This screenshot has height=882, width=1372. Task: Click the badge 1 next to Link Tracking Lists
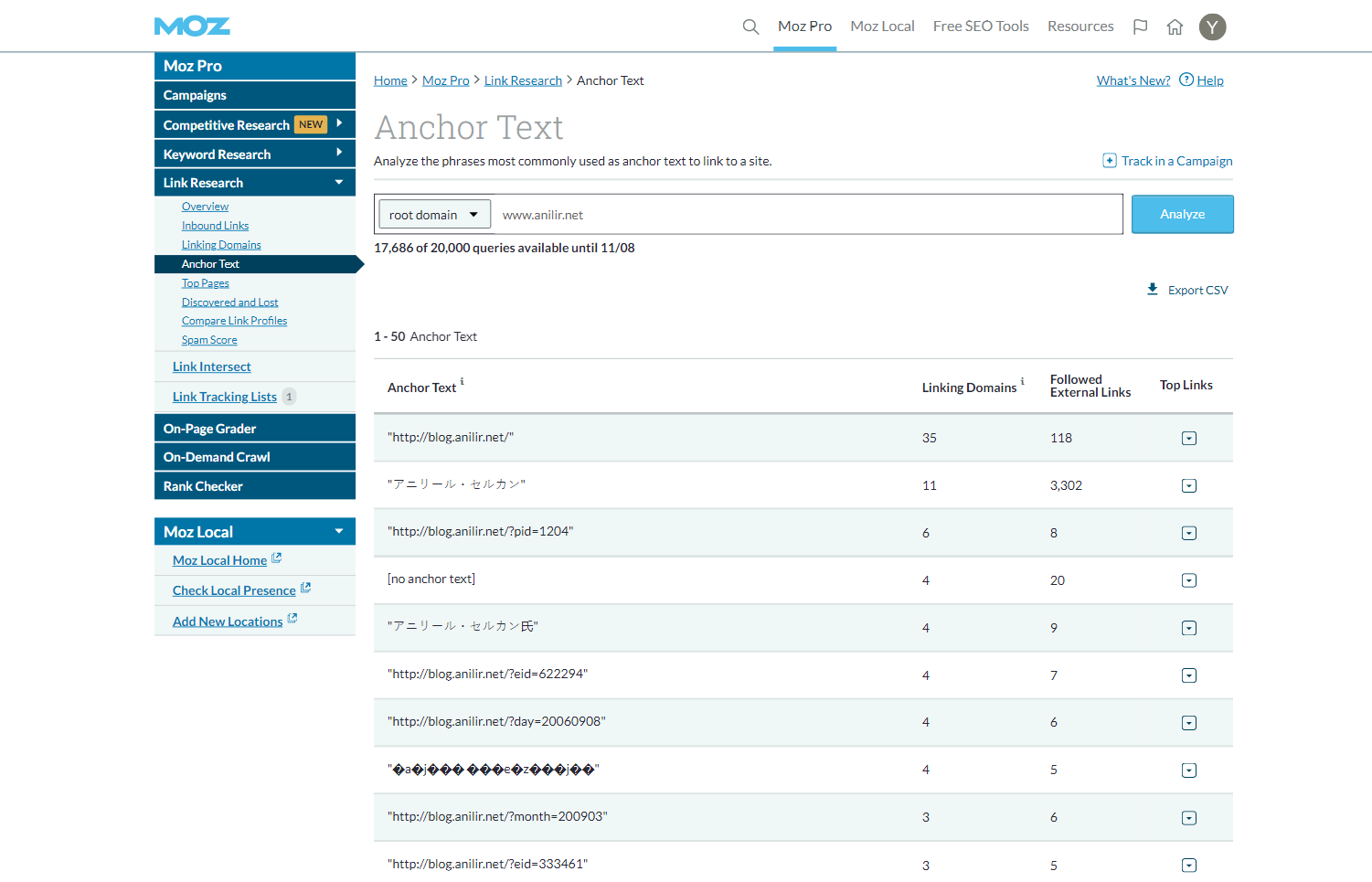coord(289,397)
